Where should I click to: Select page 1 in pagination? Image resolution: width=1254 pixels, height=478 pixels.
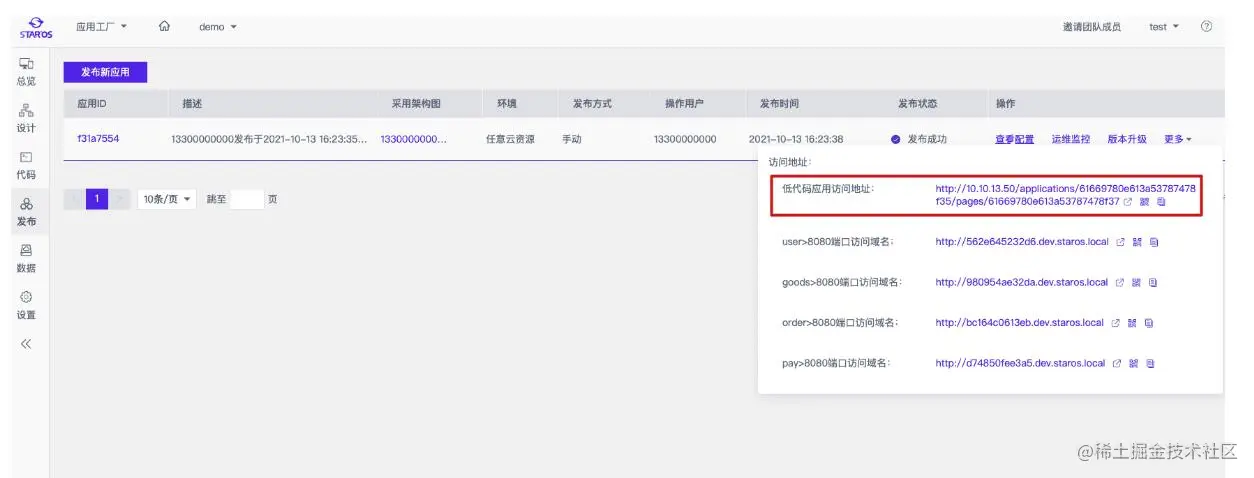pyautogui.click(x=97, y=199)
